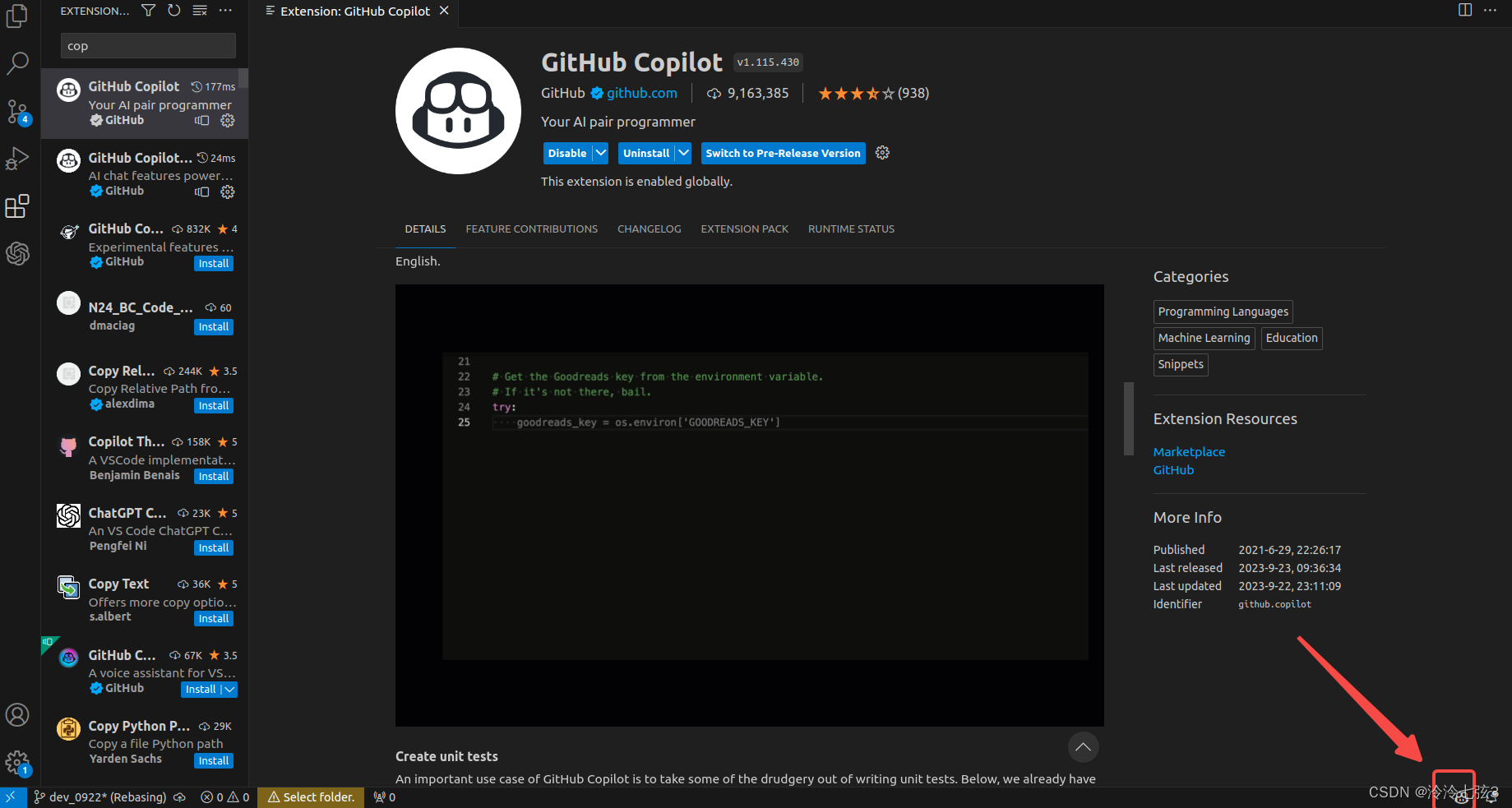
Task: Open manage gear for GitHub Copilot list item
Action: [228, 121]
